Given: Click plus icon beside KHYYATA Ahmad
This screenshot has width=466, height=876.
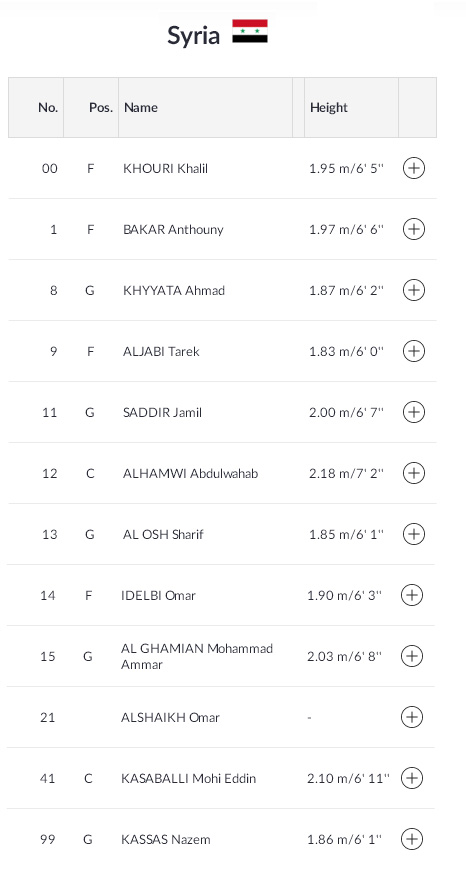Looking at the screenshot, I should point(413,290).
